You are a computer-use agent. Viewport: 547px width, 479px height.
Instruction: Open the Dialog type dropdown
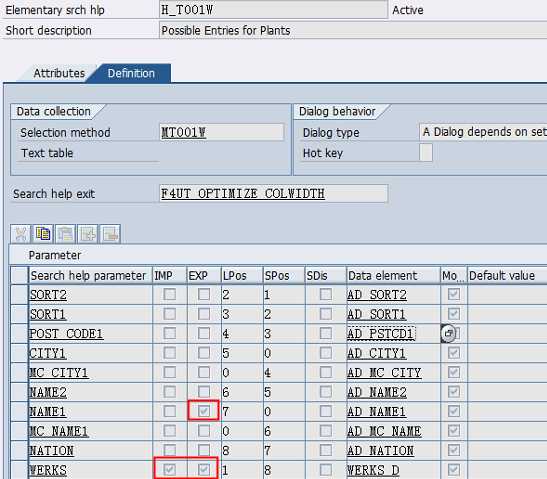pyautogui.click(x=483, y=132)
